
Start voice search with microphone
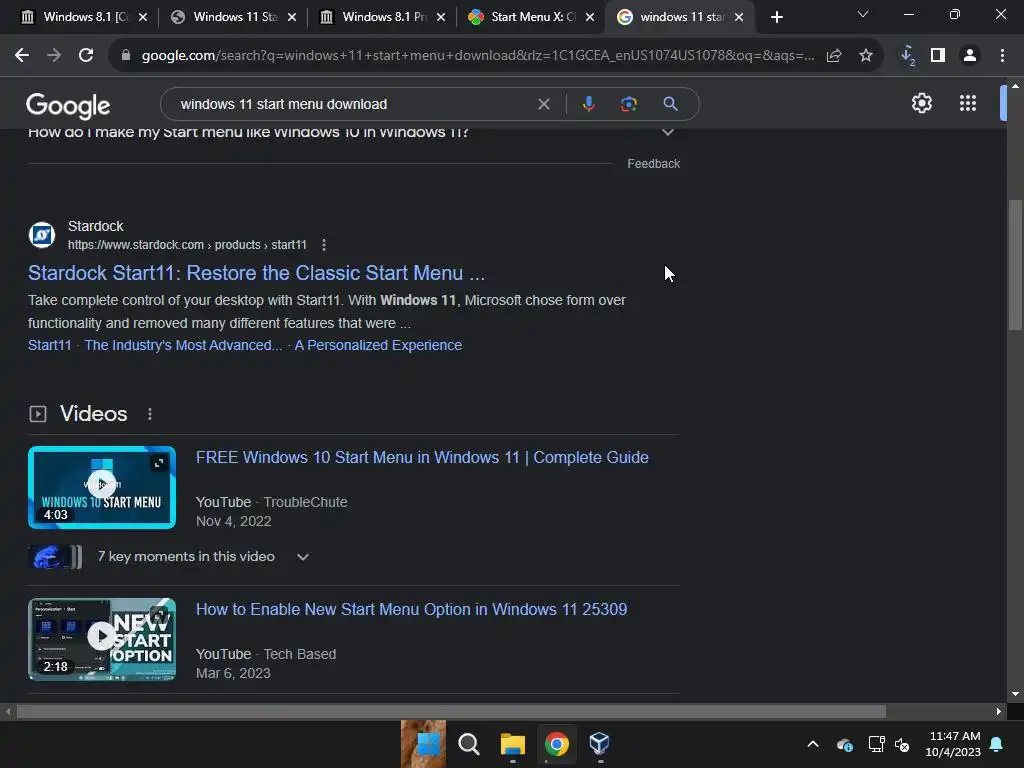click(588, 104)
